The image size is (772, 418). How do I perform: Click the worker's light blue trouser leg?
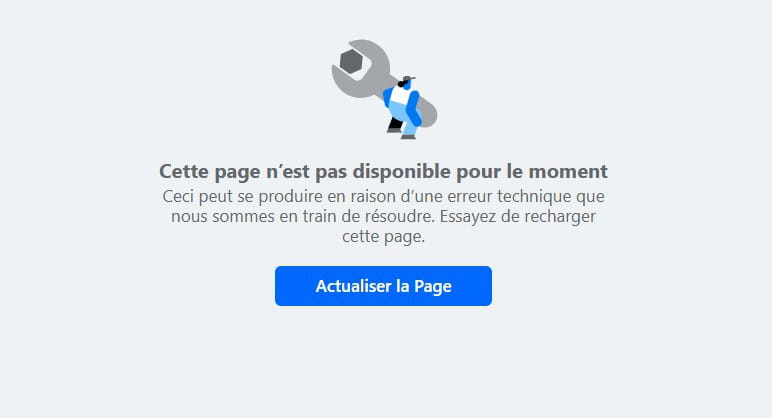click(x=410, y=127)
